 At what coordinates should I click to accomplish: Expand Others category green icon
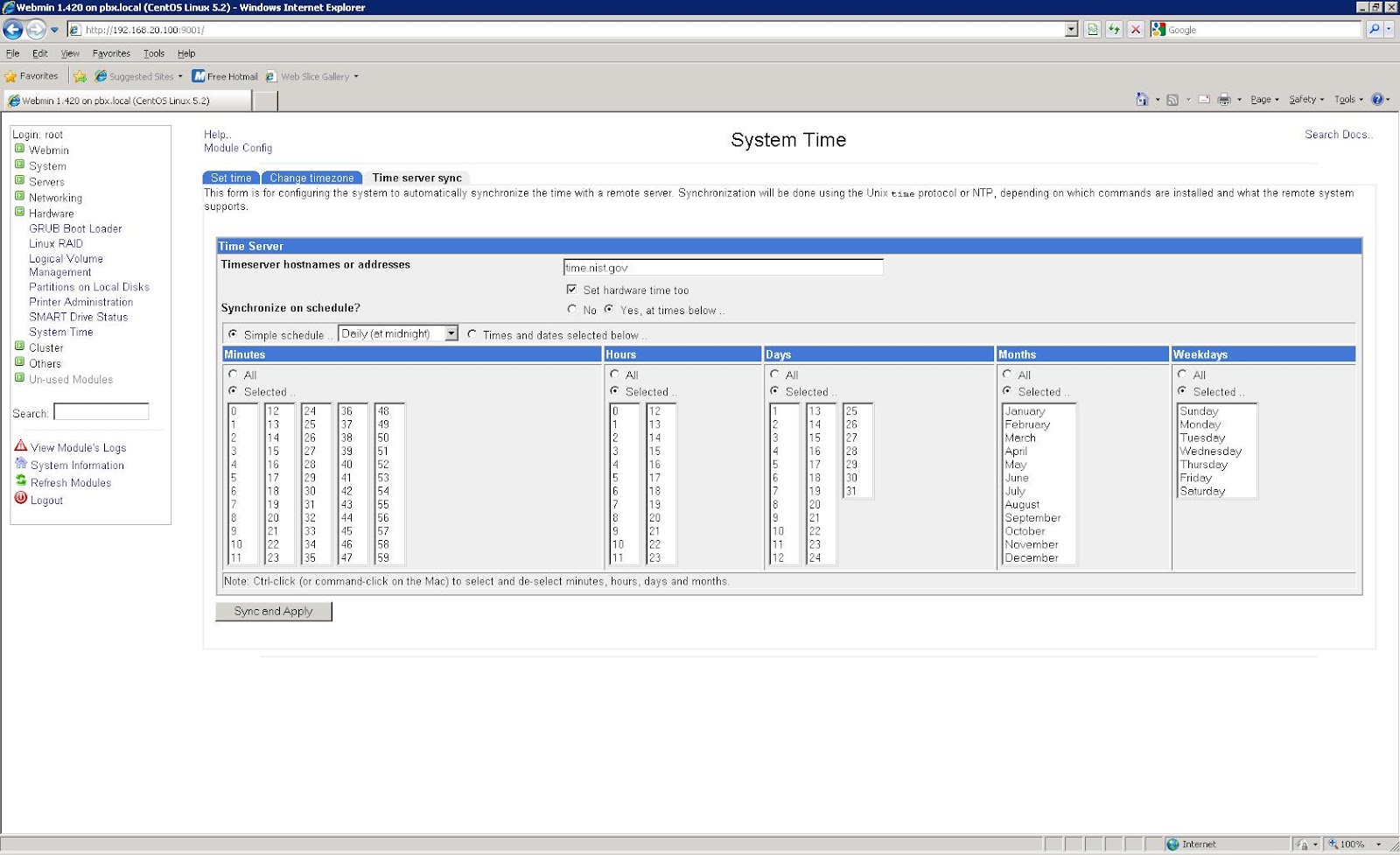19,362
